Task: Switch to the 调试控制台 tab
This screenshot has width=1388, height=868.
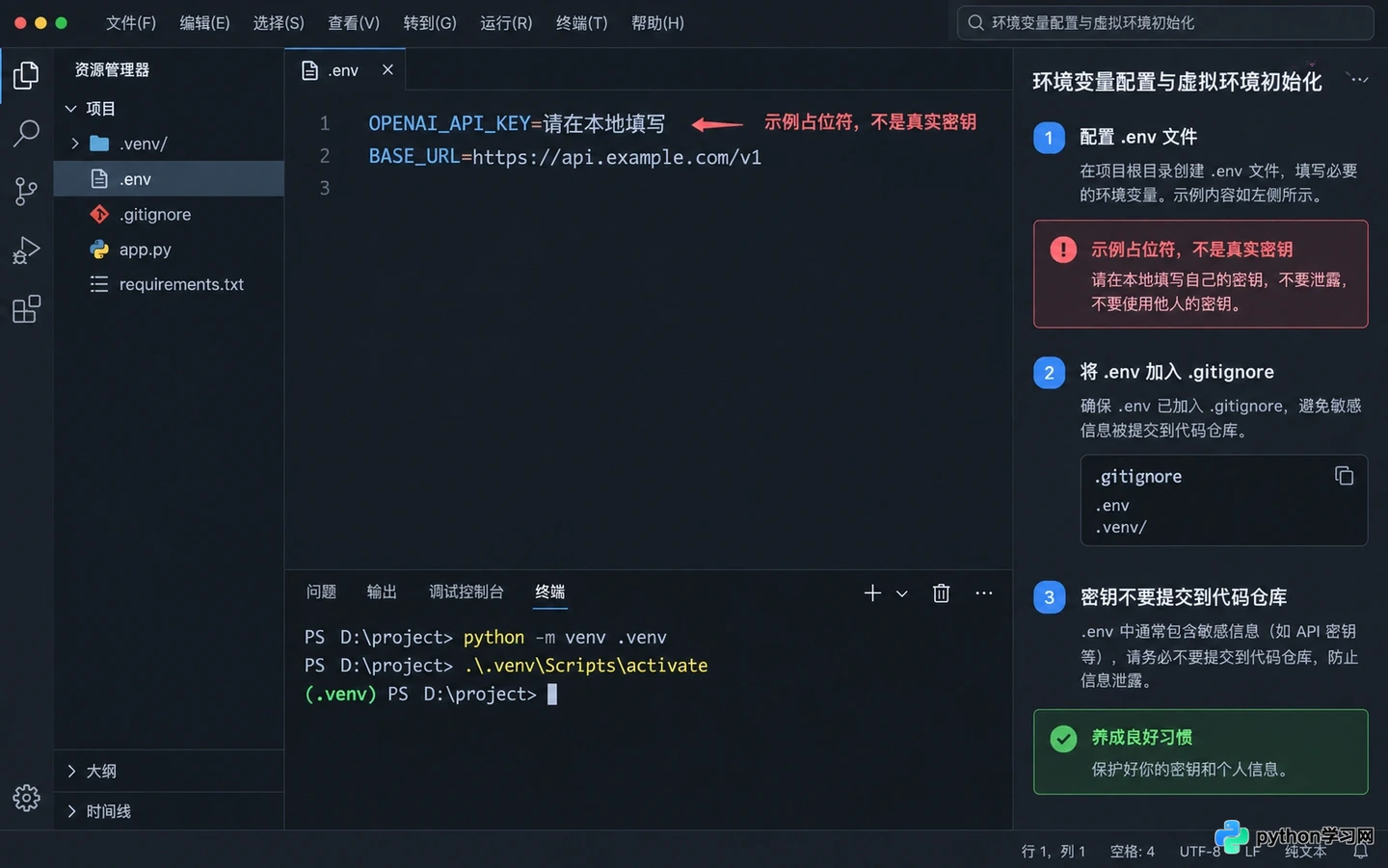Action: pos(467,592)
